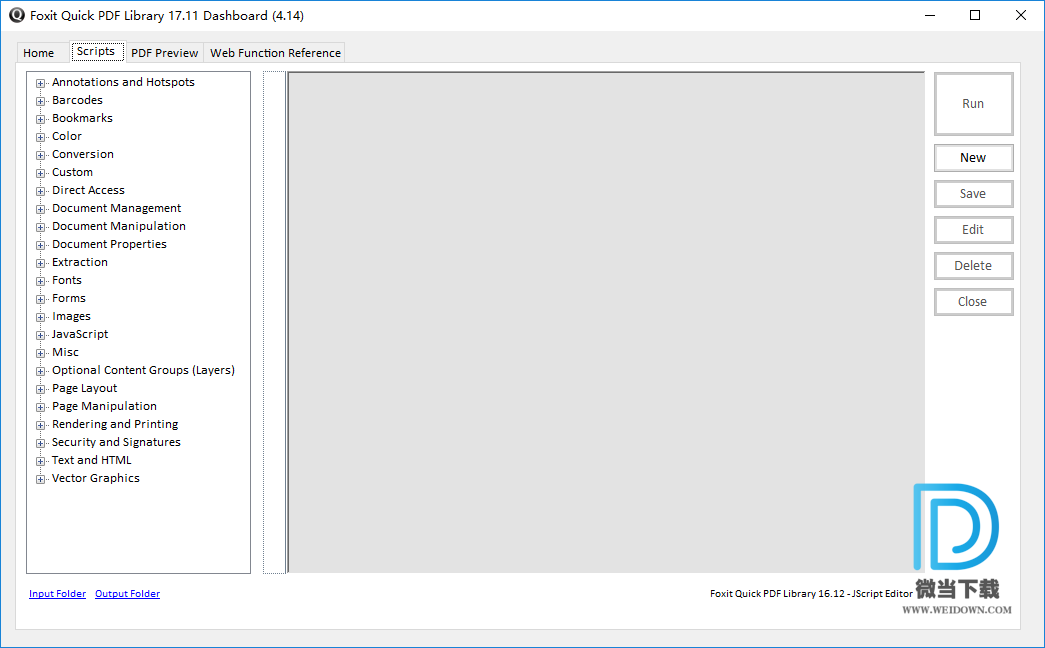Expand the Document Properties plus box

tap(41, 245)
